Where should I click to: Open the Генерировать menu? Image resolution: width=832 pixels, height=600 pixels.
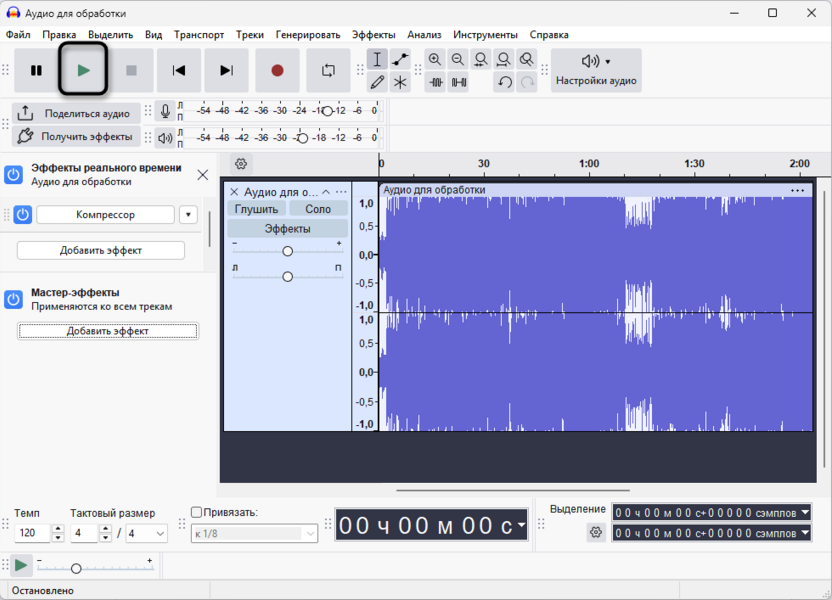tap(308, 34)
